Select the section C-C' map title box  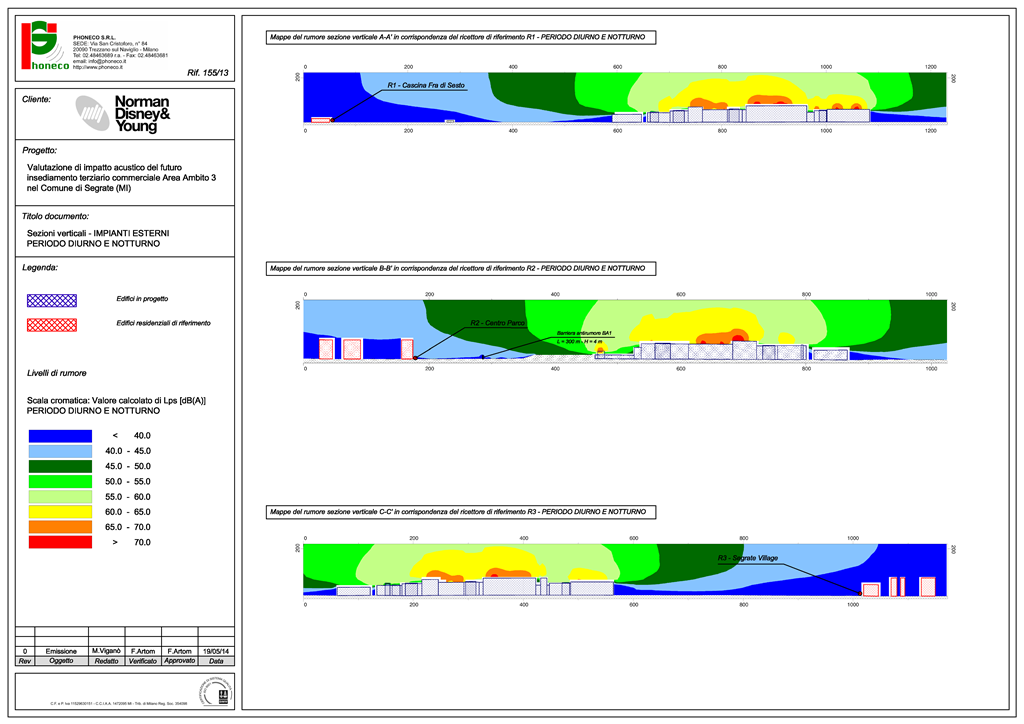click(461, 512)
